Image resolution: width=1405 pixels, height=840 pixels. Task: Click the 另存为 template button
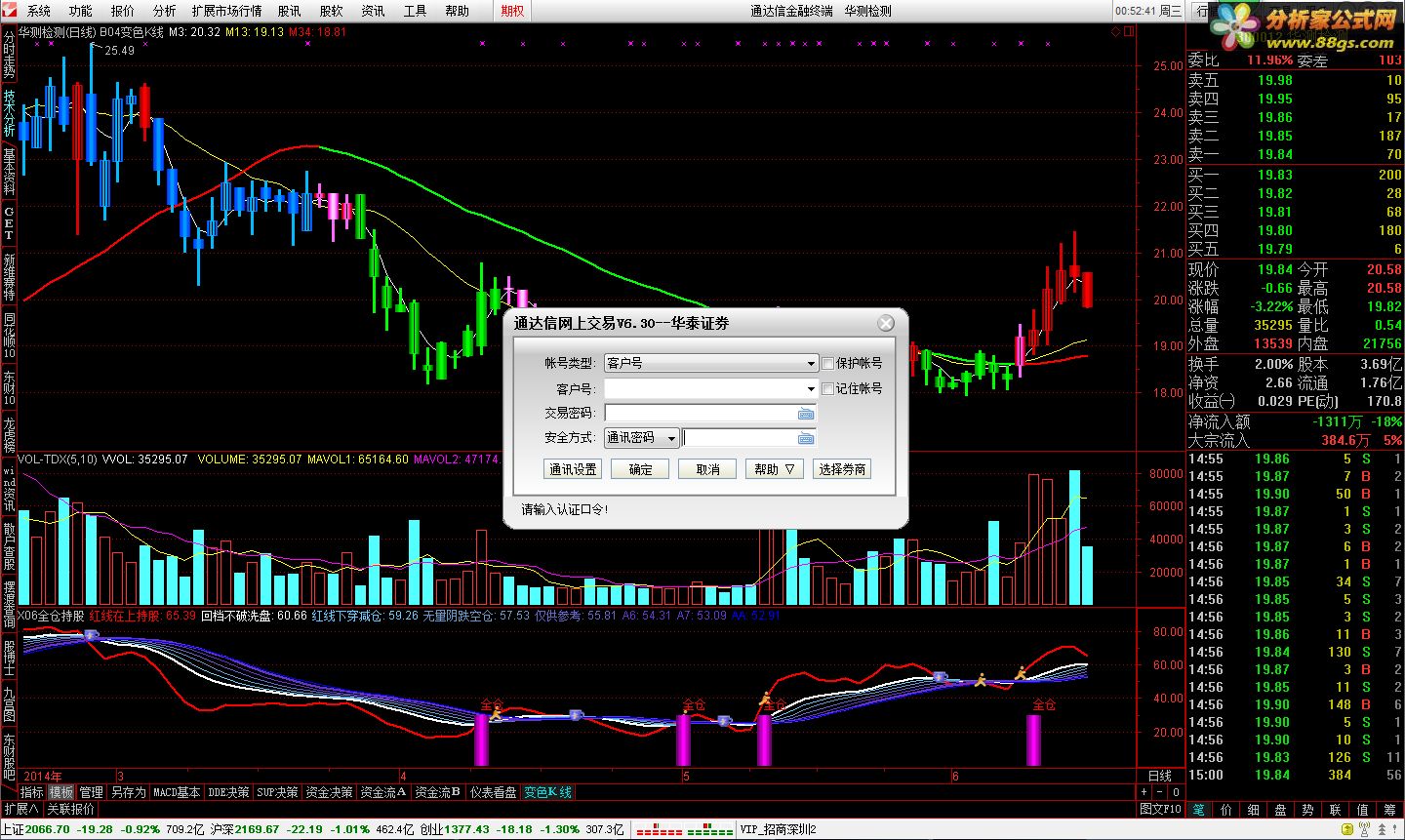(128, 792)
